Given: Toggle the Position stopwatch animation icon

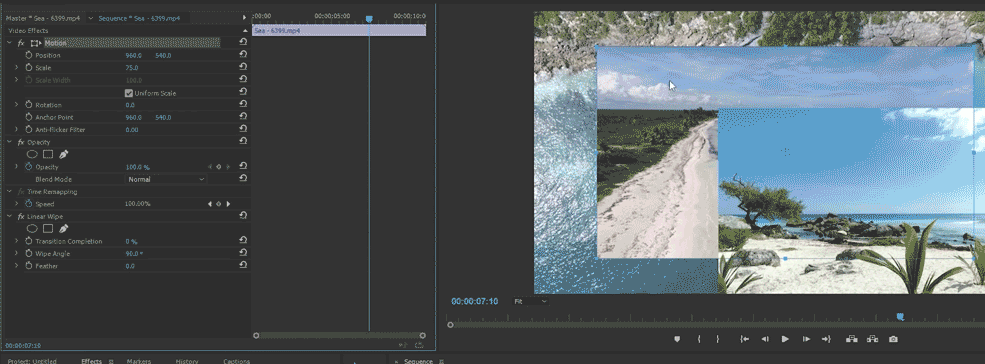Looking at the screenshot, I should (28, 55).
